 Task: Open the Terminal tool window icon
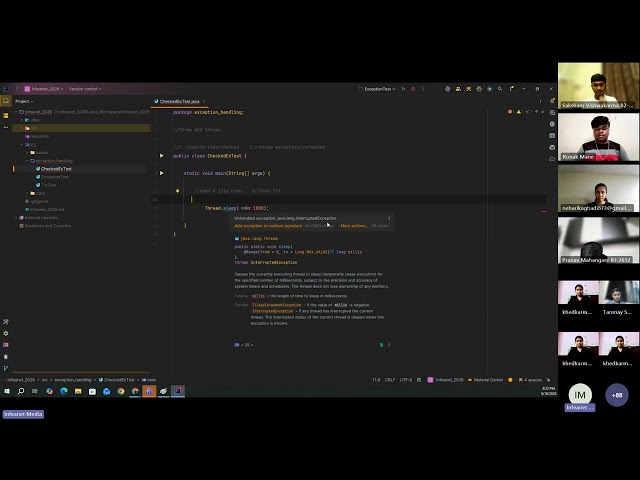(x=6, y=344)
